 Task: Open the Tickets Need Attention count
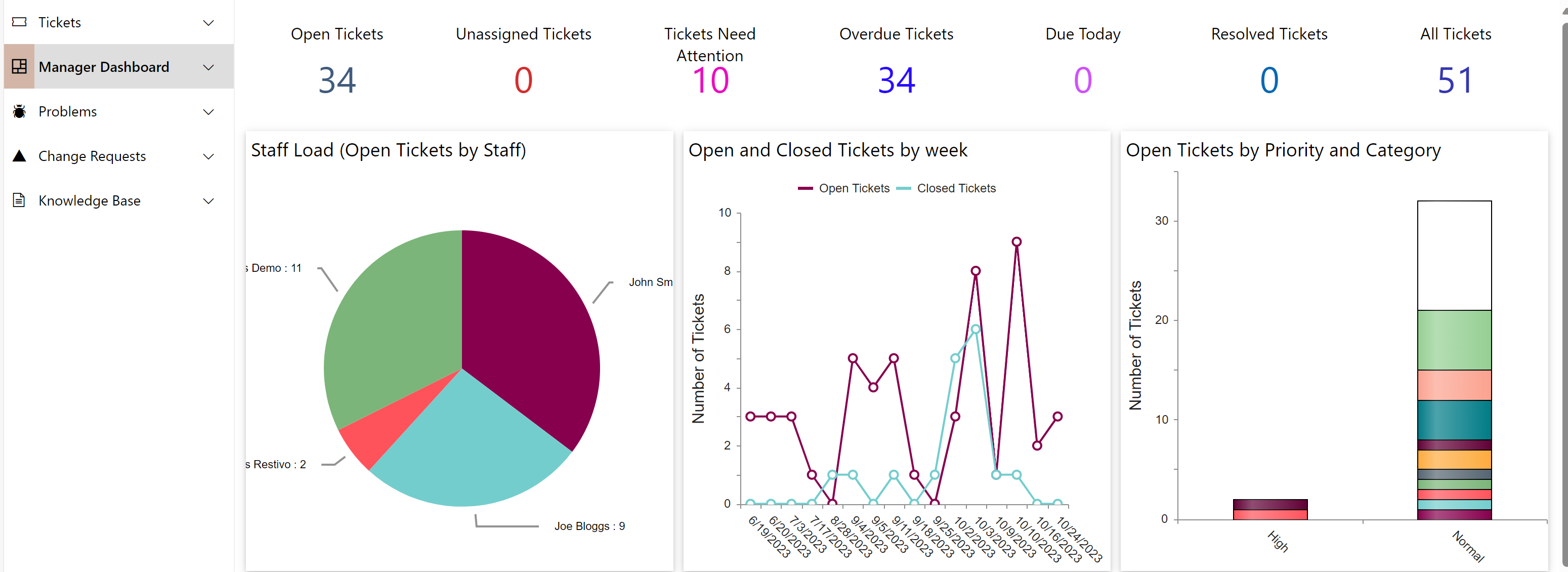click(710, 80)
